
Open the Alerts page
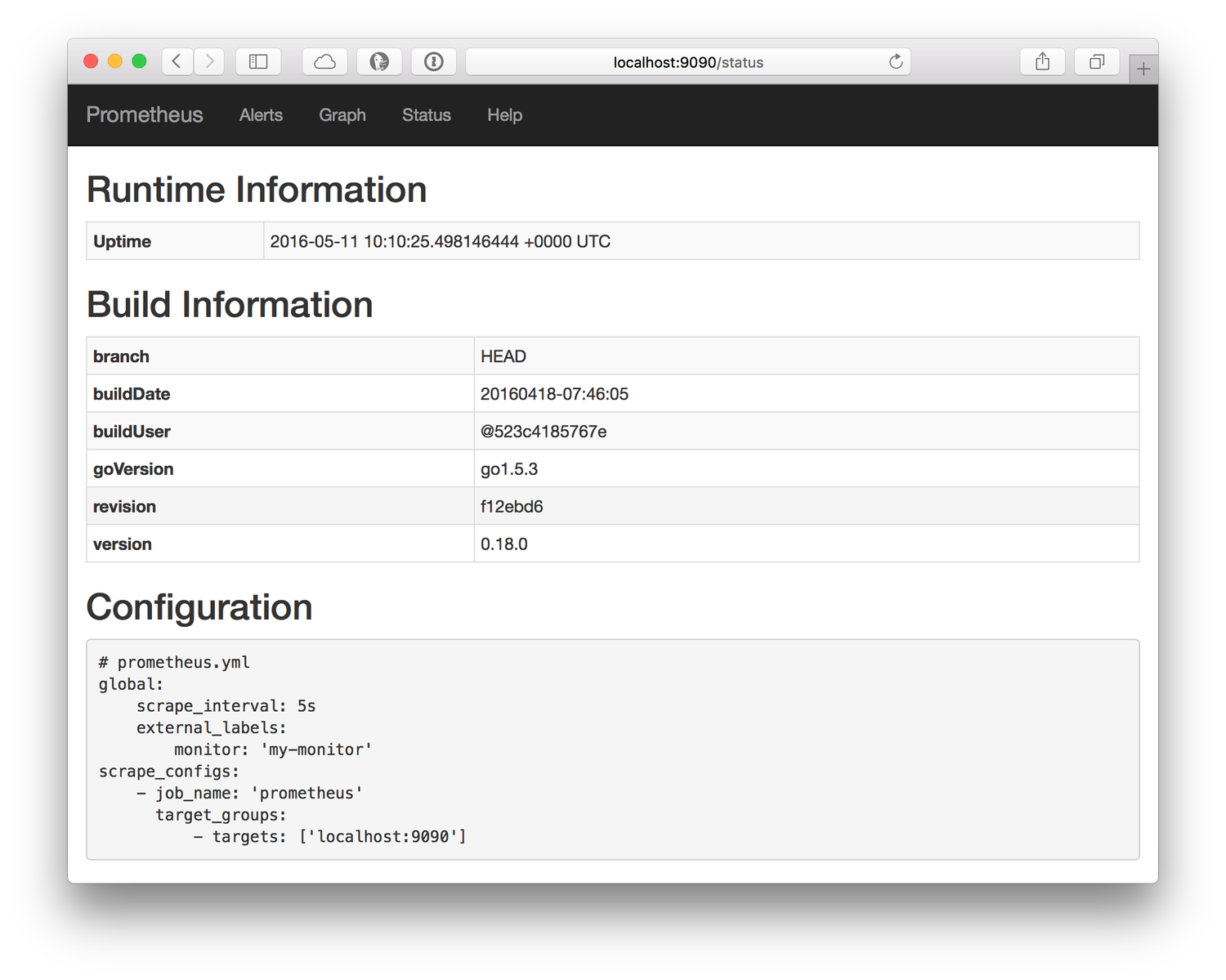click(261, 115)
